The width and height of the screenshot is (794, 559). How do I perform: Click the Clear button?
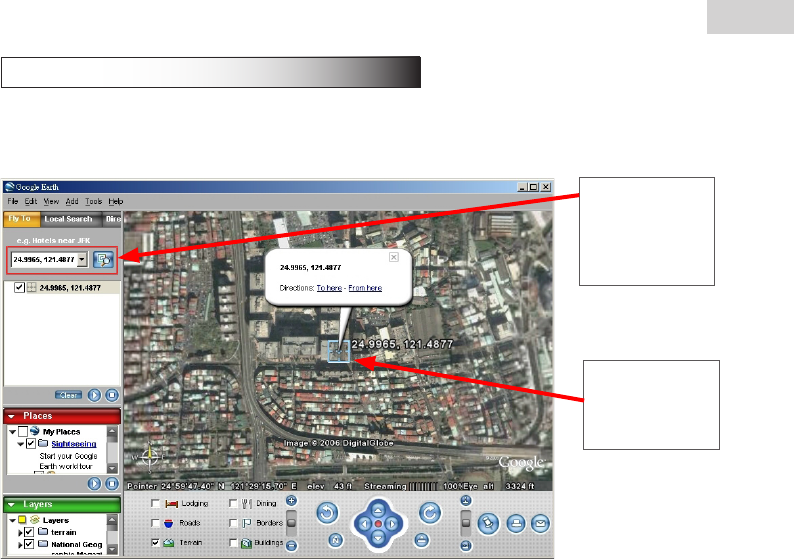click(68, 395)
